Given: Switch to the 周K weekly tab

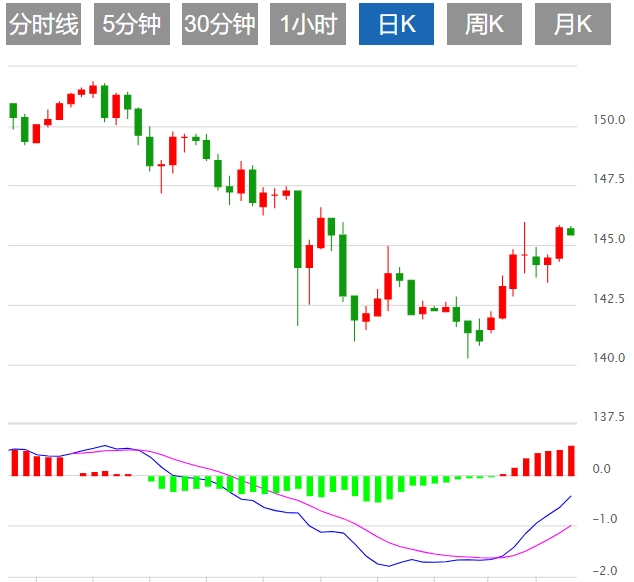Looking at the screenshot, I should [484, 25].
